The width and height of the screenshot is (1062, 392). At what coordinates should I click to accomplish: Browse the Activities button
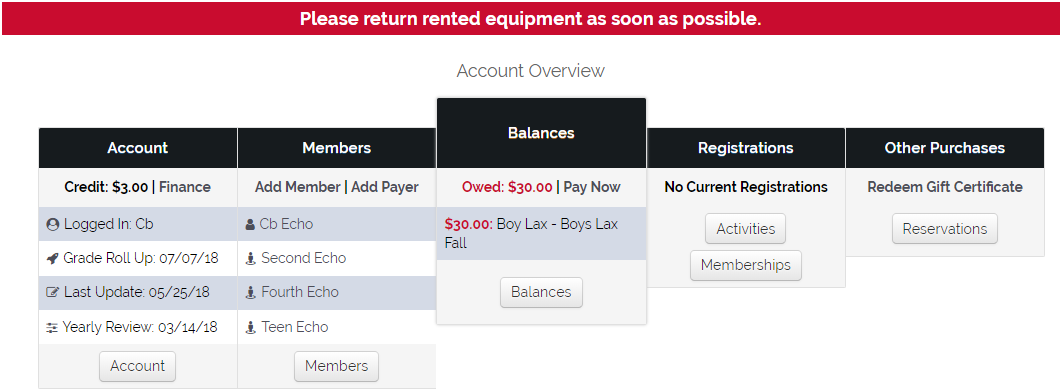point(746,229)
